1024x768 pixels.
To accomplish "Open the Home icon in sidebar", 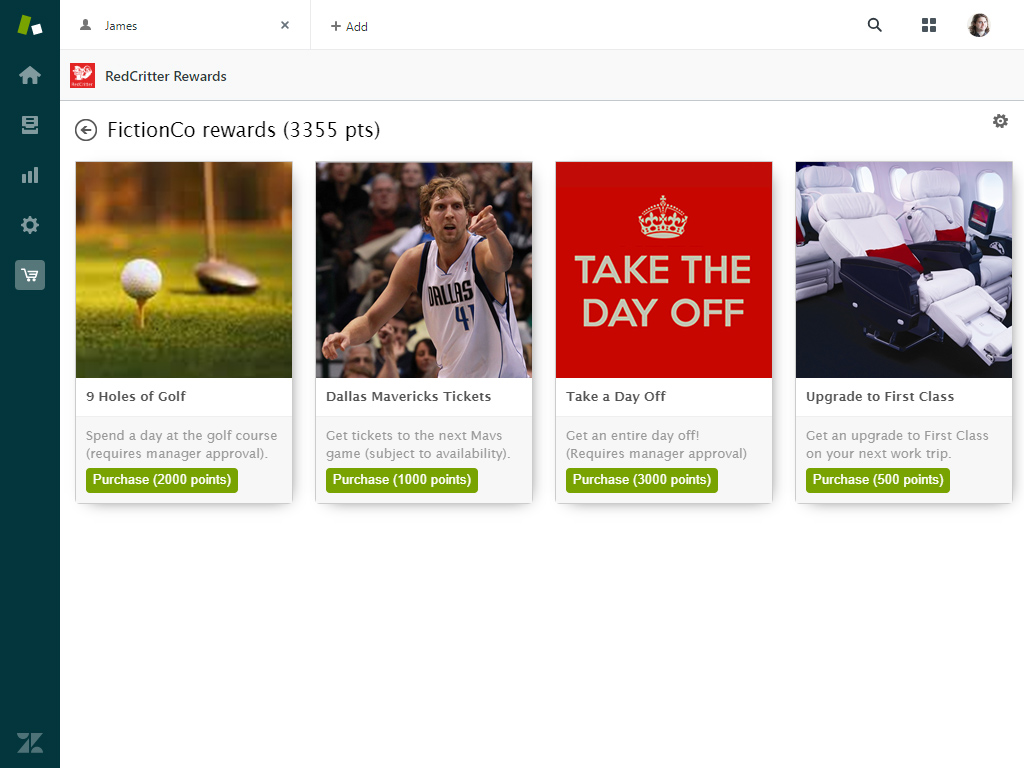I will point(30,75).
